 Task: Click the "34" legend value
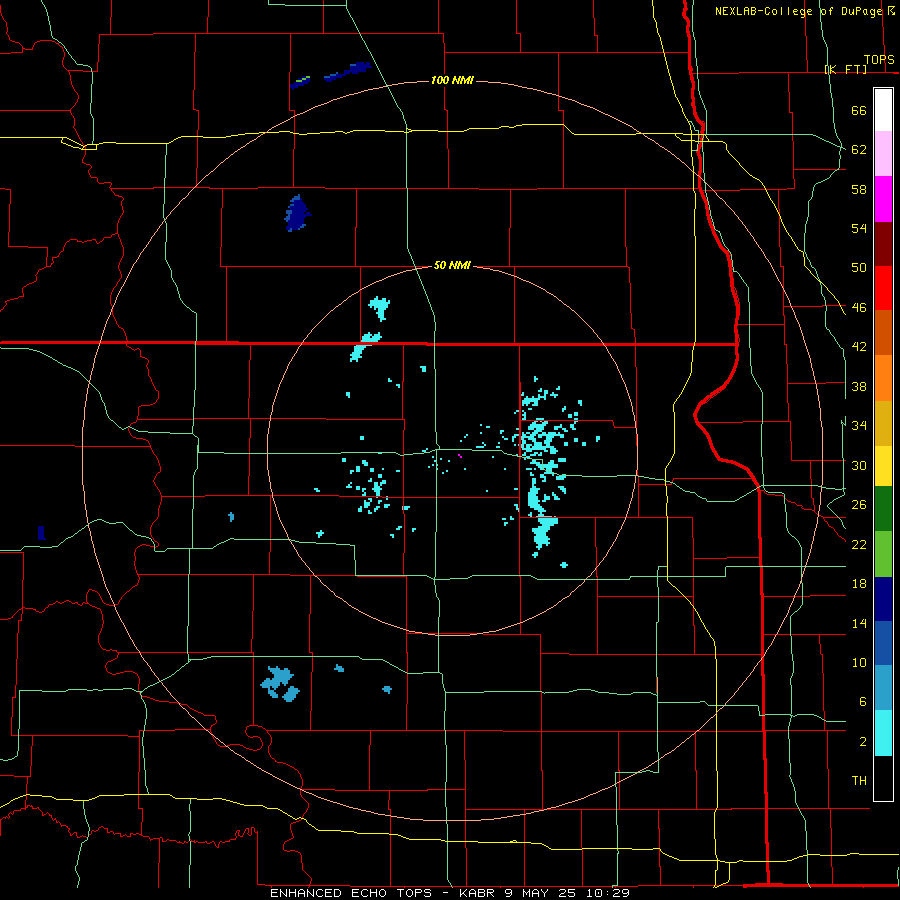point(859,426)
